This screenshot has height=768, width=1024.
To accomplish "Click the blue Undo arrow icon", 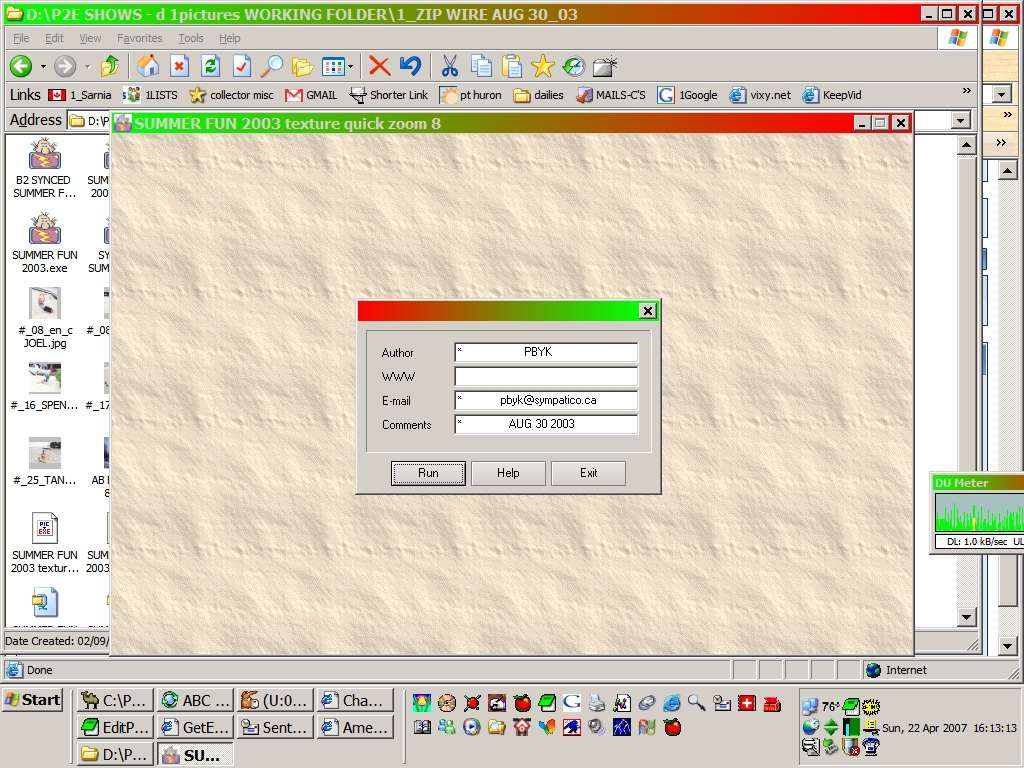I will 410,66.
